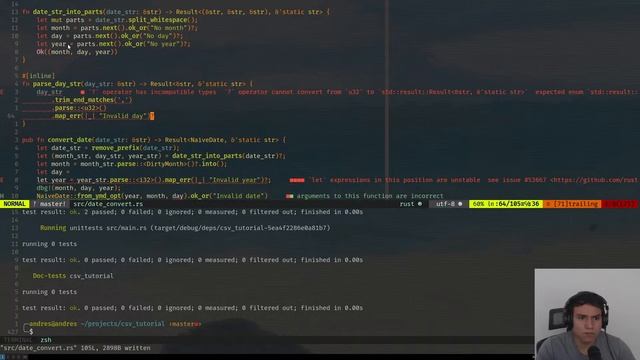The width and height of the screenshot is (640, 360).
Task: Click the 'let expressions in this position are unstable' diagnostic
Action: pyautogui.click(x=395, y=180)
